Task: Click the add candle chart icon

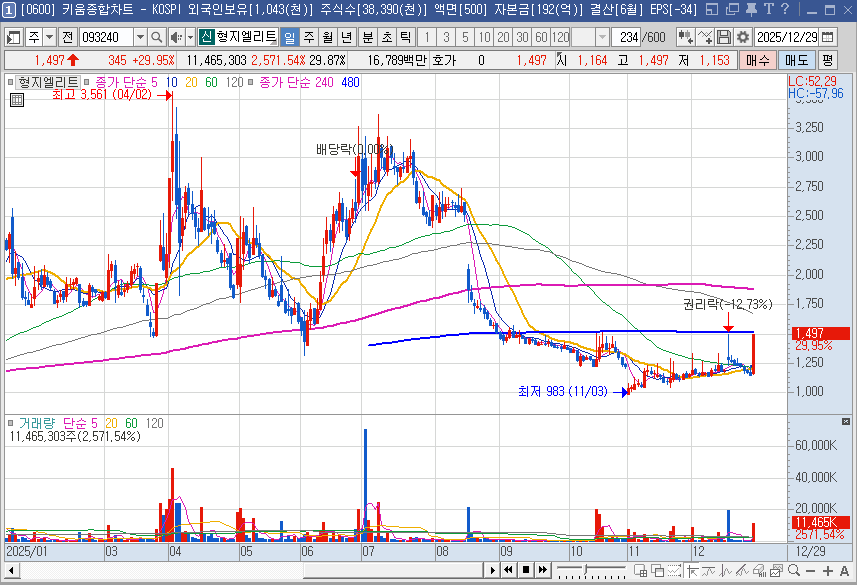Action: (x=685, y=37)
